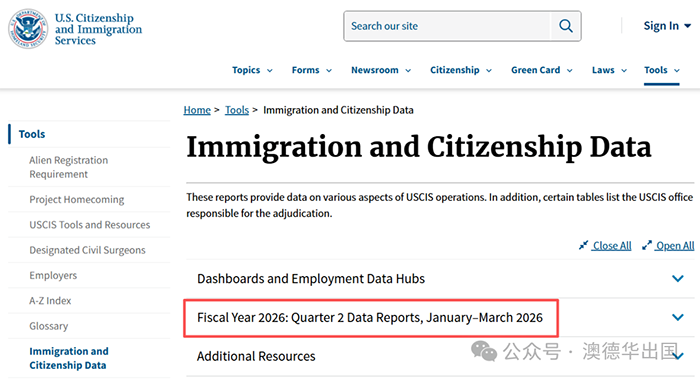The image size is (700, 379).
Task: Open Fiscal Year 2026 Quarter 2 Data Reports
Action: [370, 317]
